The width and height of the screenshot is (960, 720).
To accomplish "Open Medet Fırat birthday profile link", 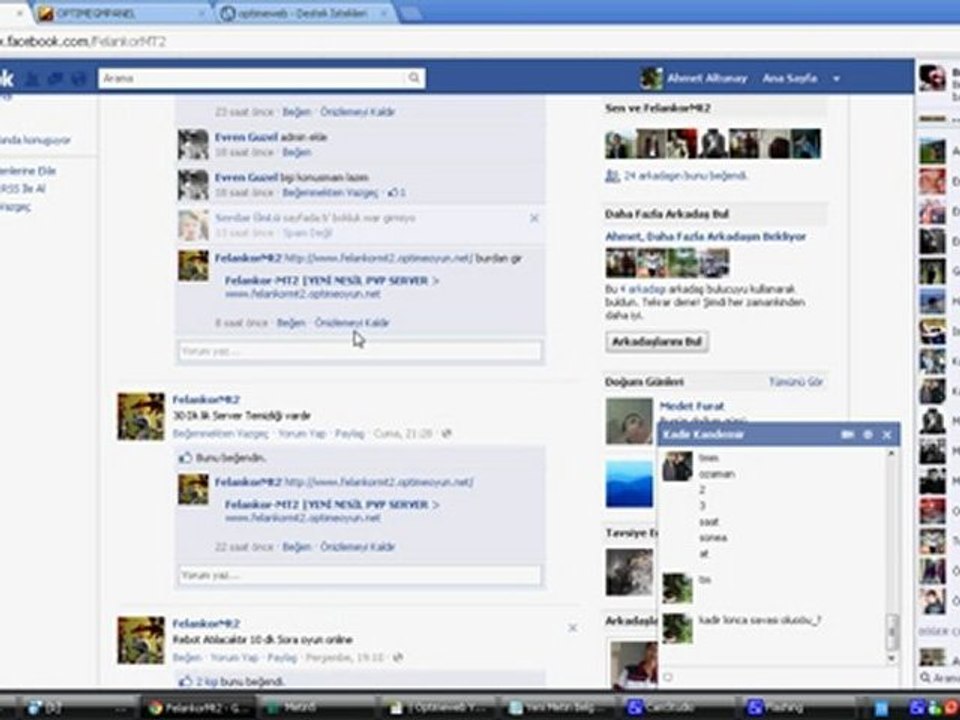I will (x=692, y=406).
